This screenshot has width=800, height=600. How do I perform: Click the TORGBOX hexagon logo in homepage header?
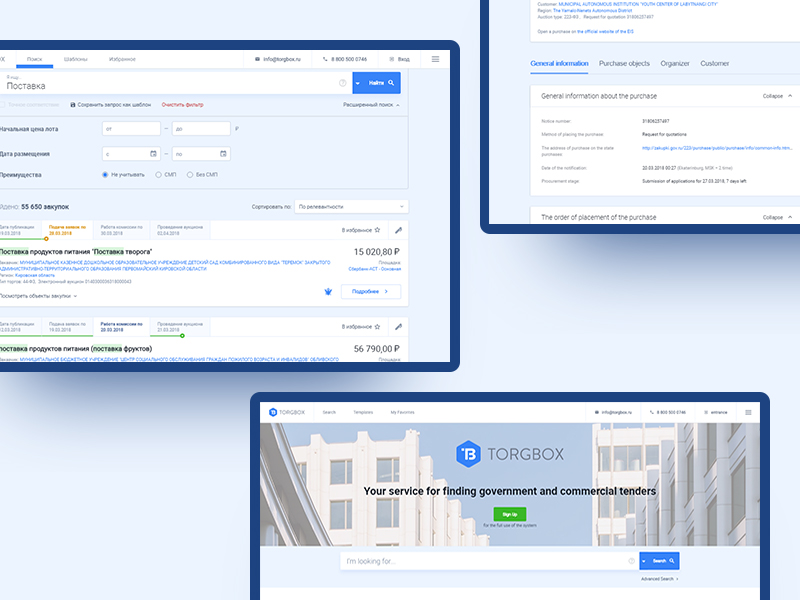273,411
